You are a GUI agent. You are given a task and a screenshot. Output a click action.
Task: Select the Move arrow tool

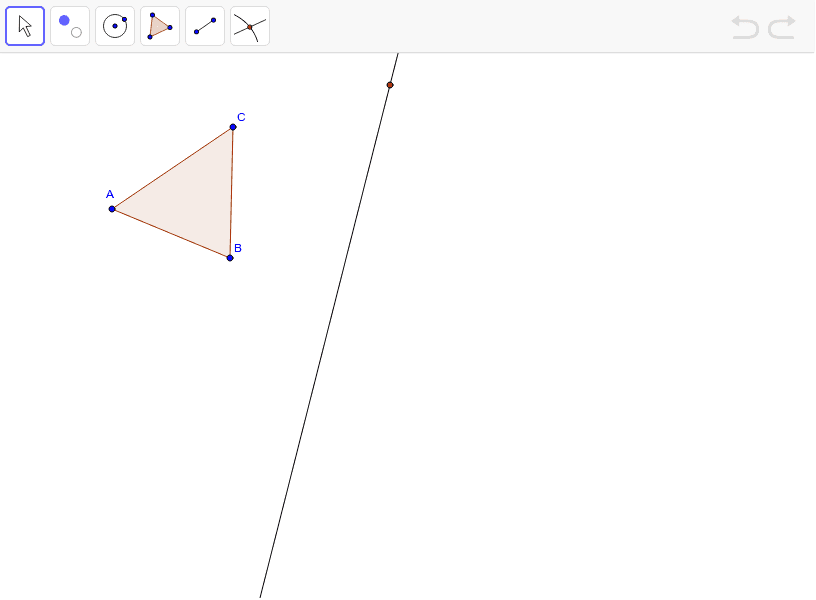(25, 26)
